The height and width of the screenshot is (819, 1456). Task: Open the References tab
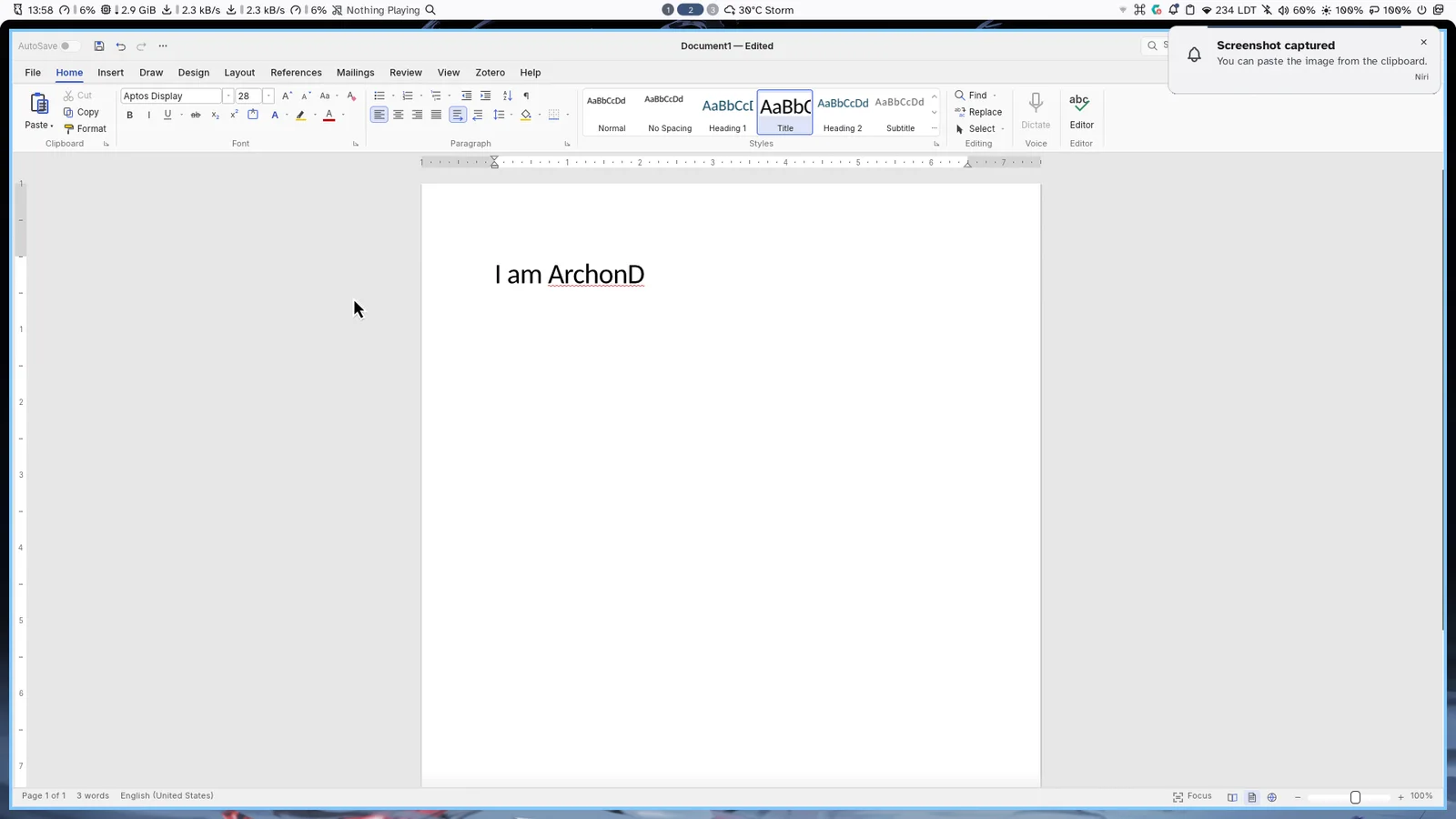tap(296, 73)
